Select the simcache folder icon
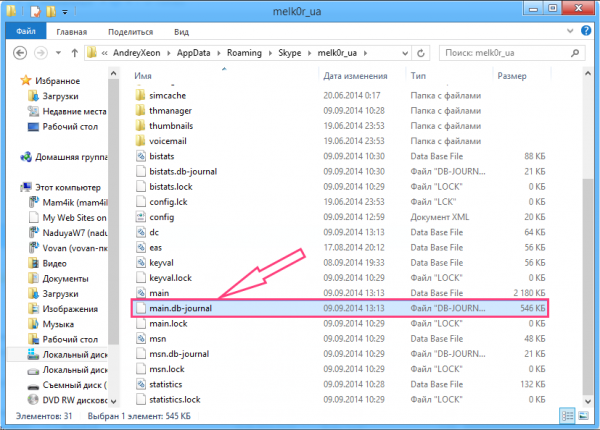 tap(141, 95)
